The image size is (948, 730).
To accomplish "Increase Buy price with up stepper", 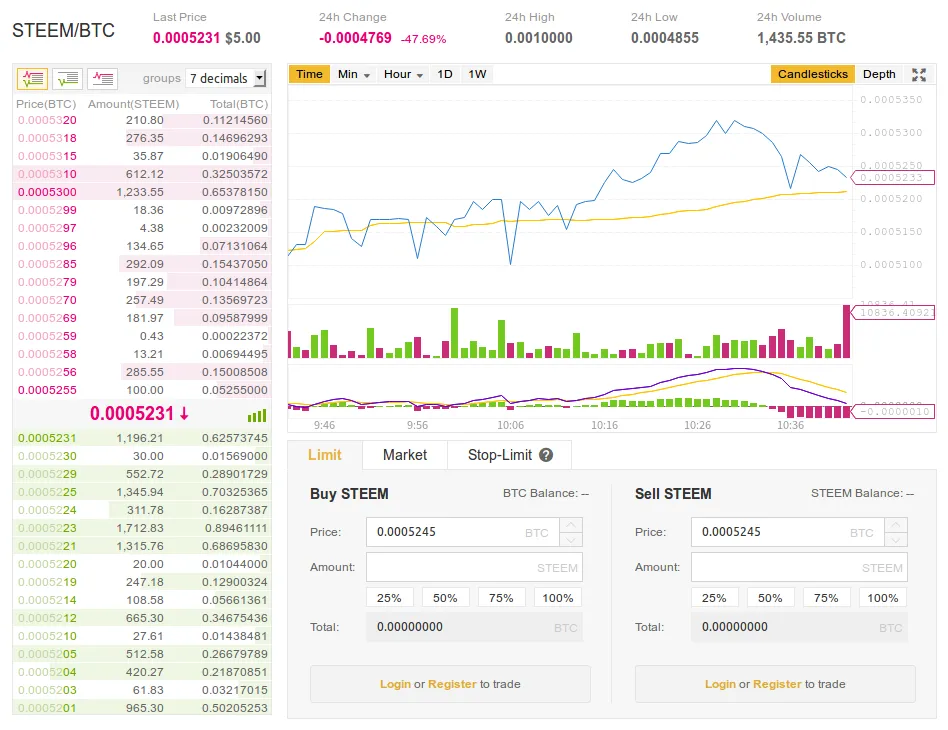I will [x=571, y=524].
